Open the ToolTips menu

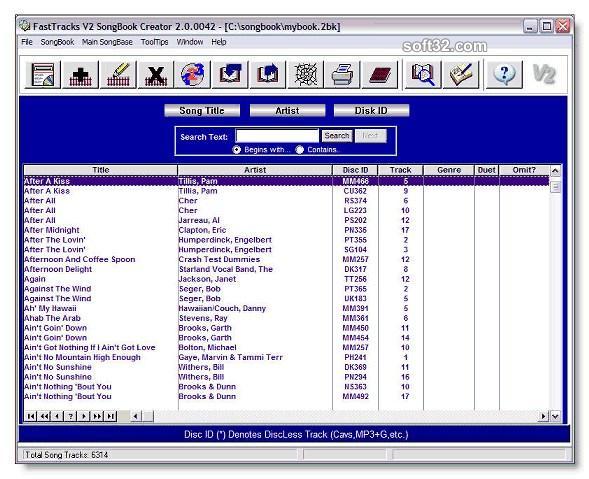tap(154, 42)
